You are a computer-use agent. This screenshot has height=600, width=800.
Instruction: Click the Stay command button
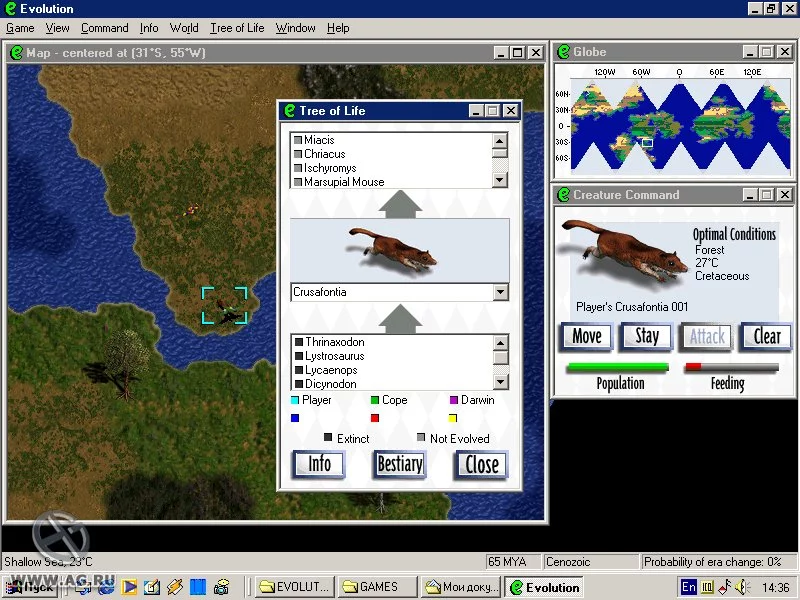pos(647,337)
